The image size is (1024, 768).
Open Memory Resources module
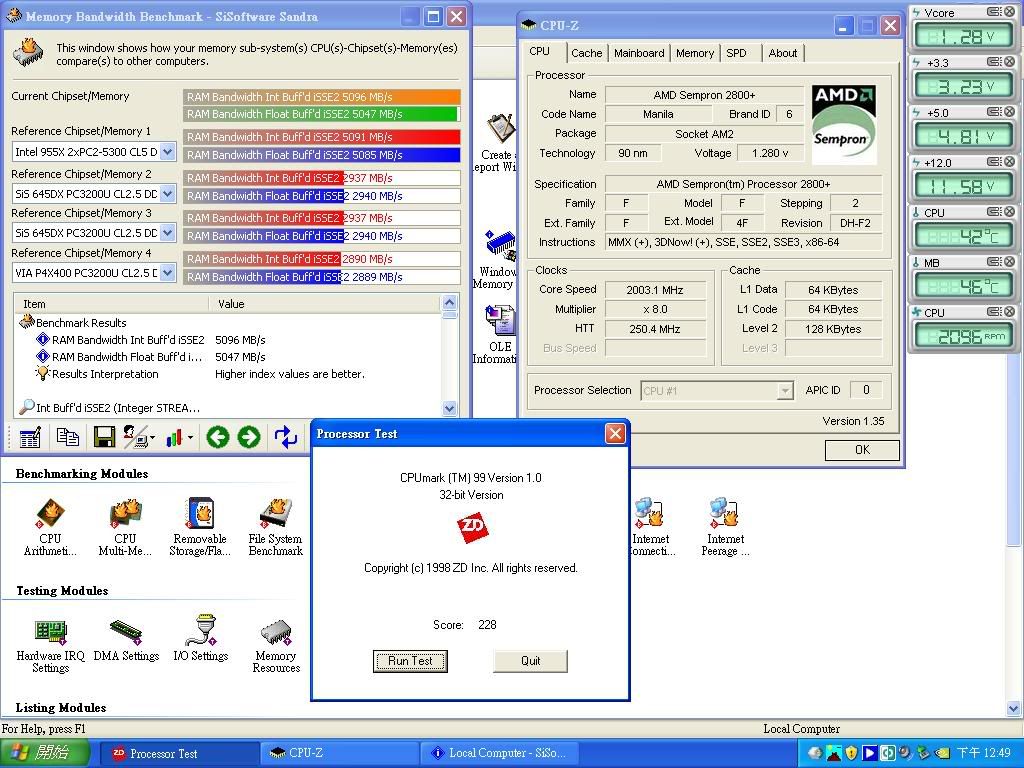276,645
